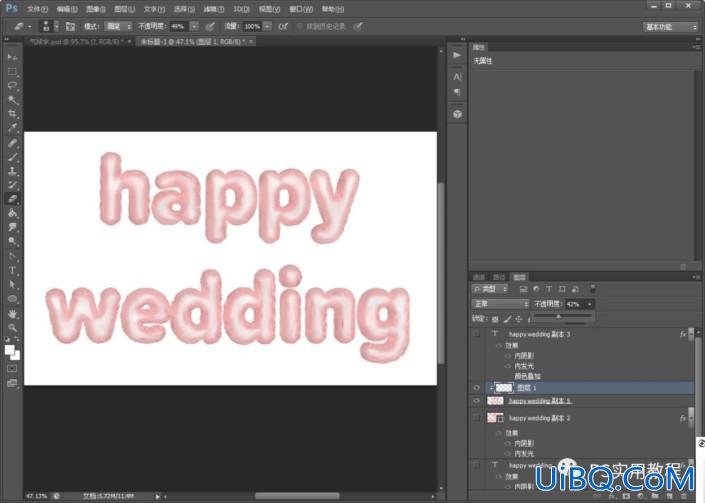Toggle 内阴影 effect eye under 副本 3
705x503 pixels.
(x=508, y=356)
